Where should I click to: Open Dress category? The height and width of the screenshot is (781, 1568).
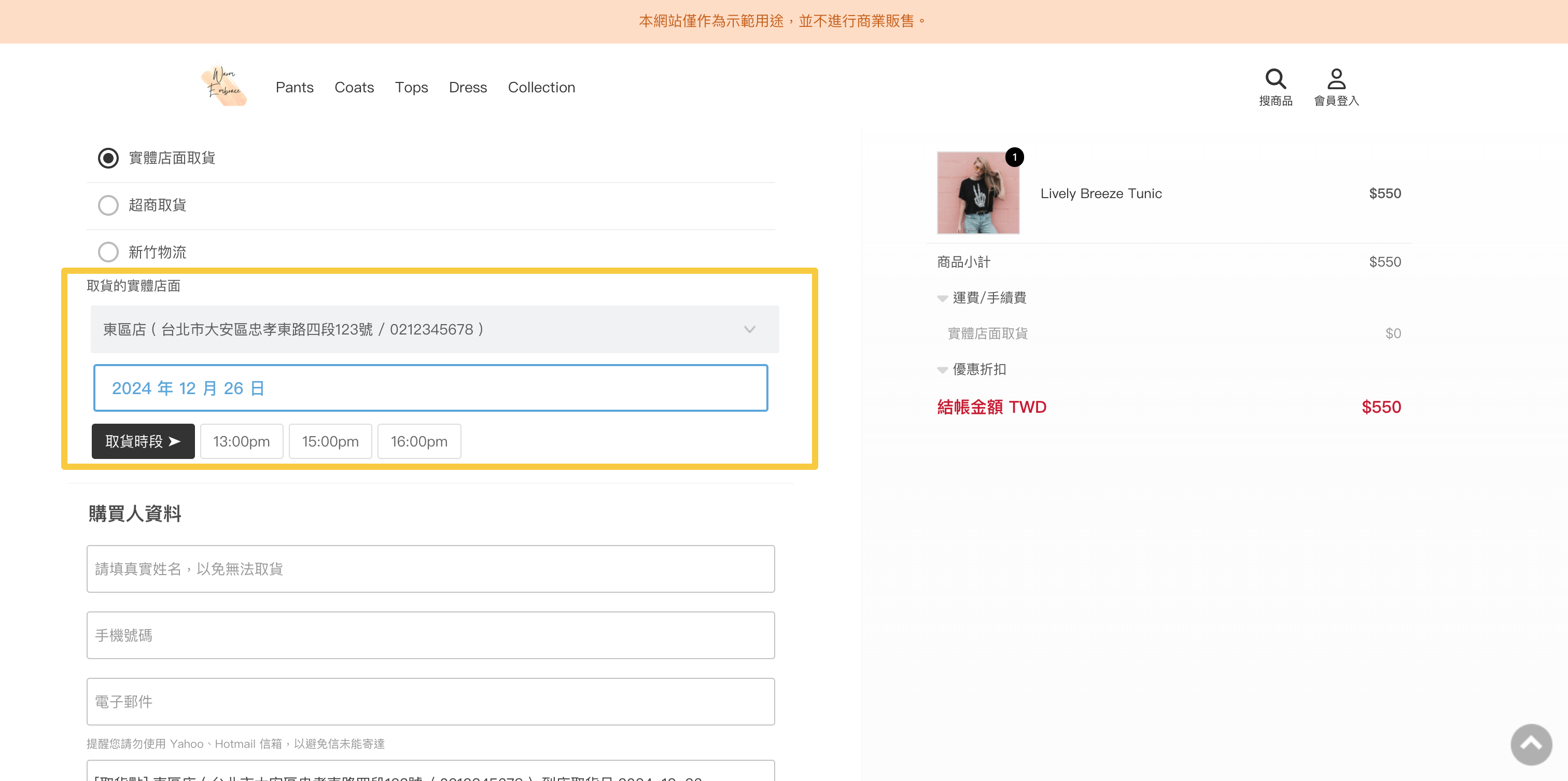coord(468,87)
